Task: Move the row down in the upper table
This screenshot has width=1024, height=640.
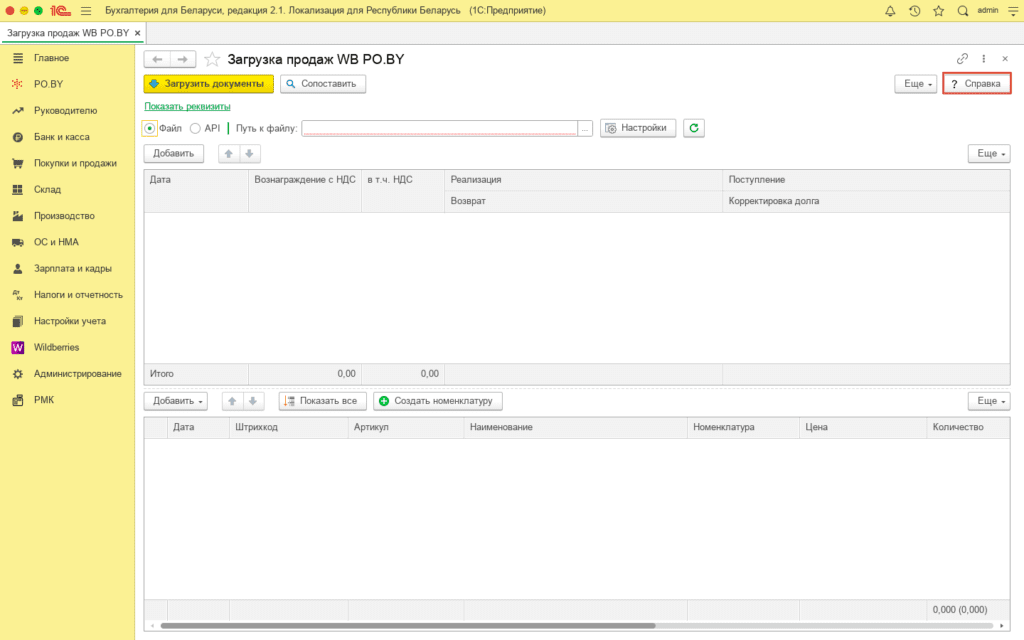Action: (x=250, y=153)
